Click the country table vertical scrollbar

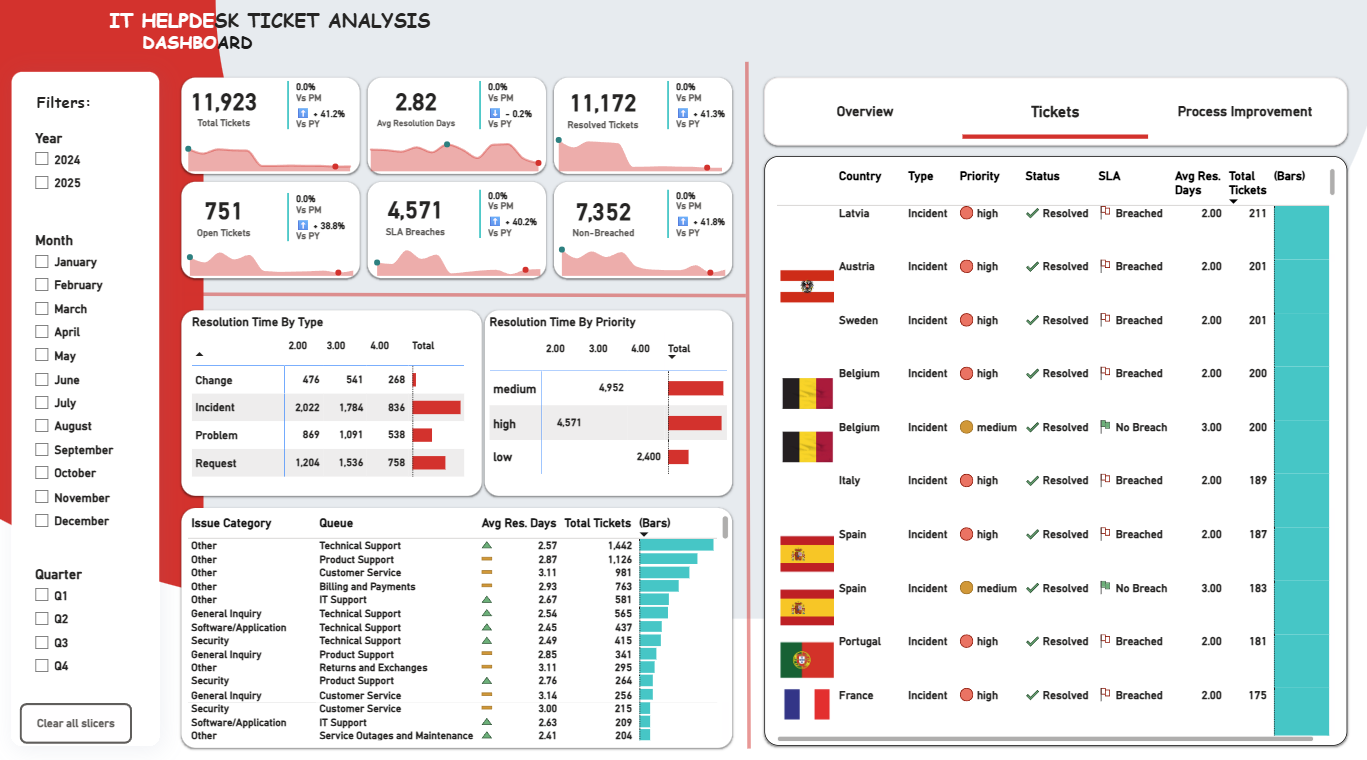pos(1331,182)
